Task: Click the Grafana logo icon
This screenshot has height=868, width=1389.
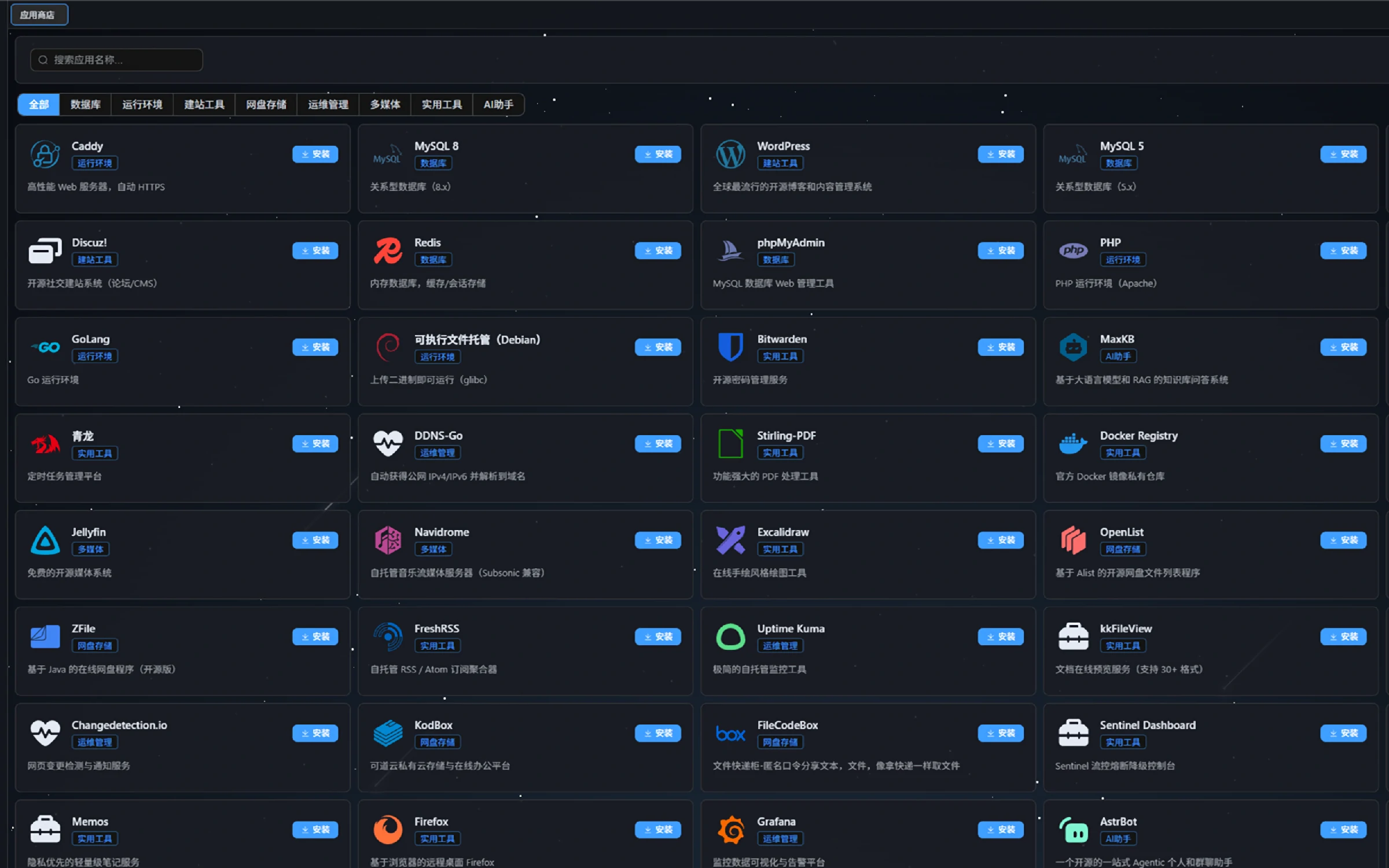Action: (x=730, y=830)
